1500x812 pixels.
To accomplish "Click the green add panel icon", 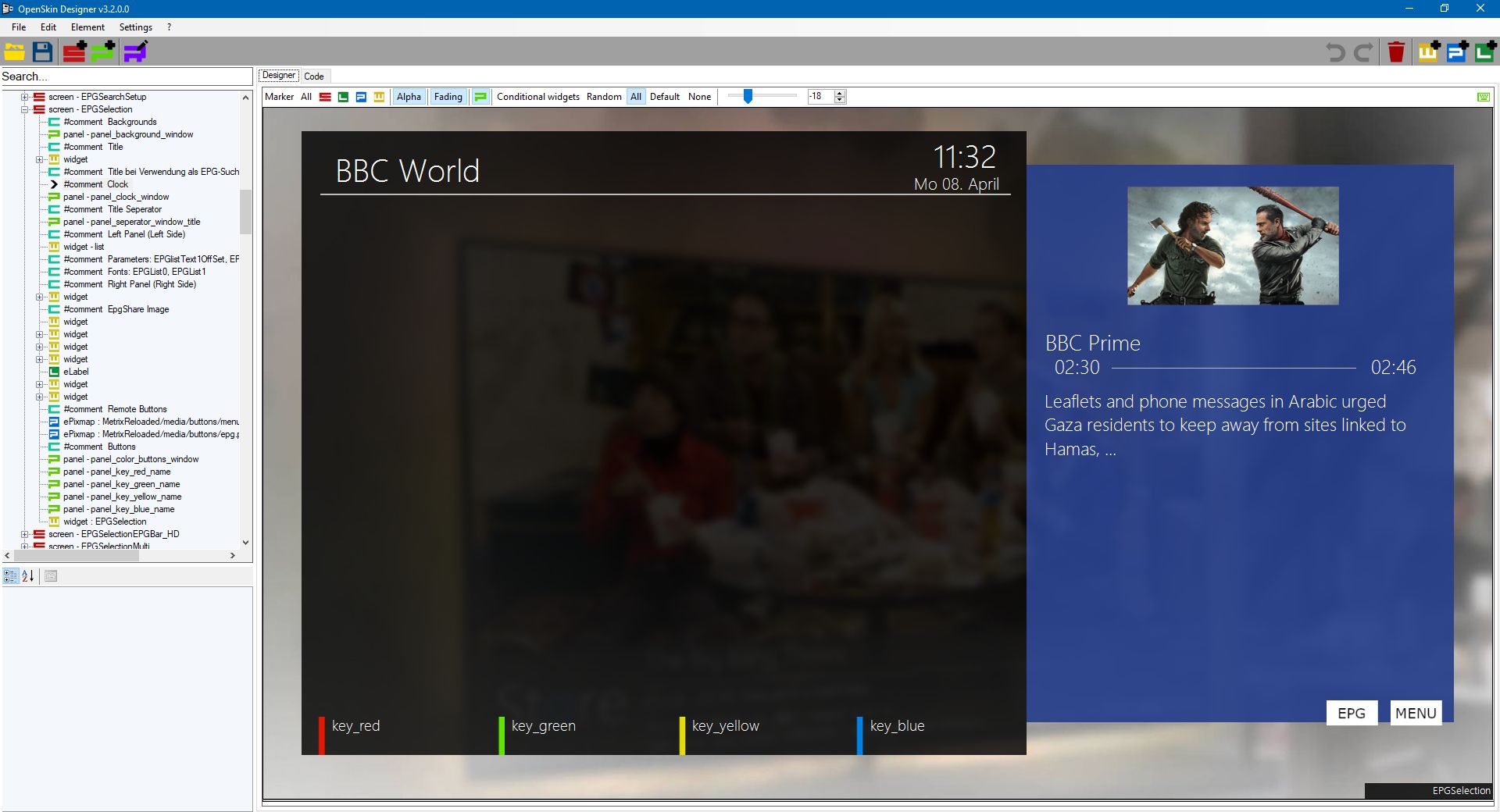I will tap(103, 52).
